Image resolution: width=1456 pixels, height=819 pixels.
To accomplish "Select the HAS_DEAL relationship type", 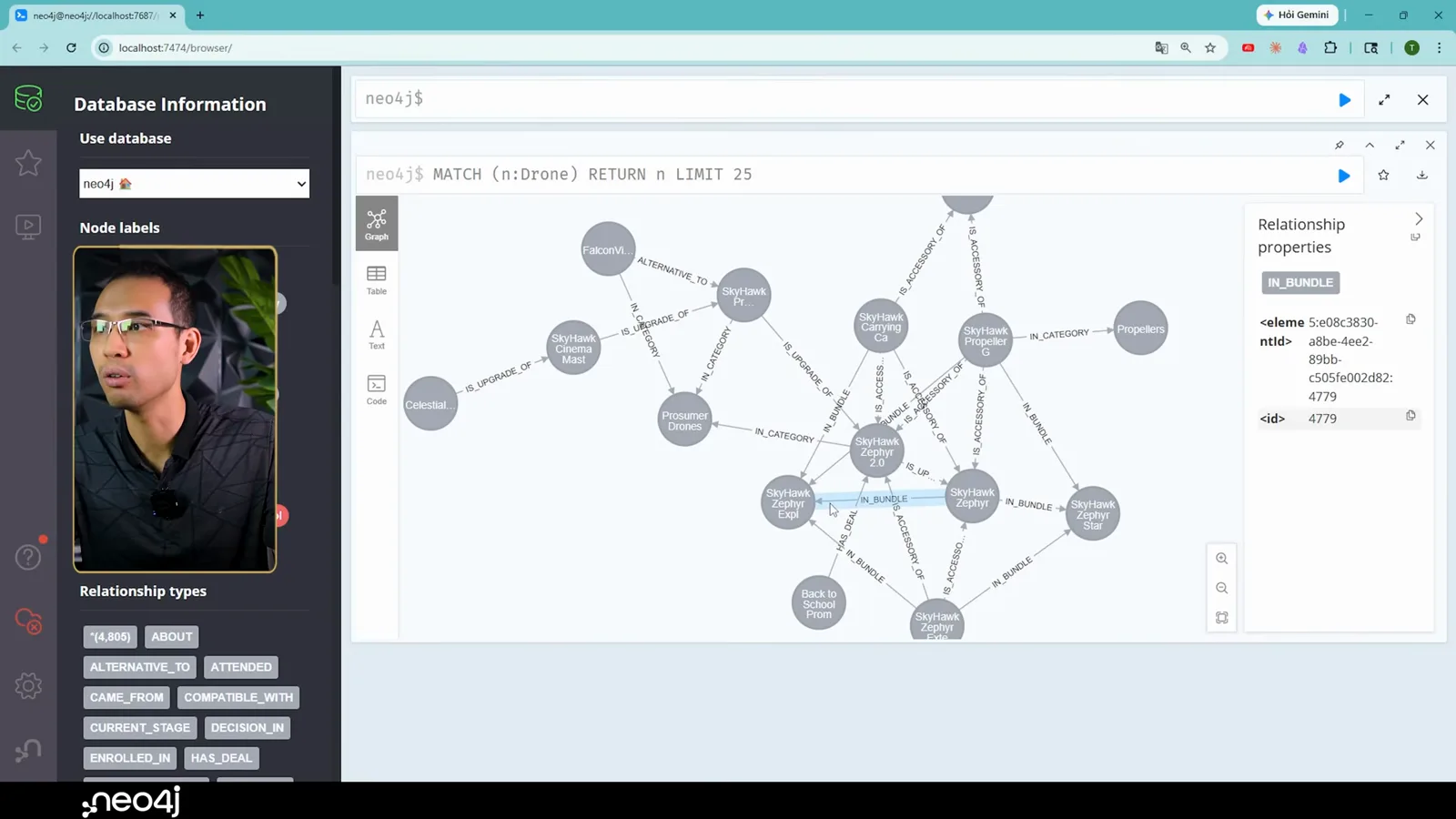I will coord(221,758).
